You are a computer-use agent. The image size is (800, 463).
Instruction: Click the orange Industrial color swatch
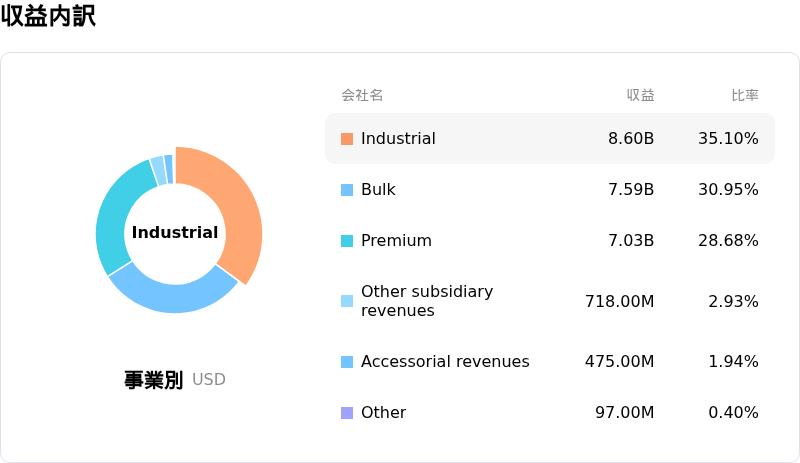click(347, 139)
